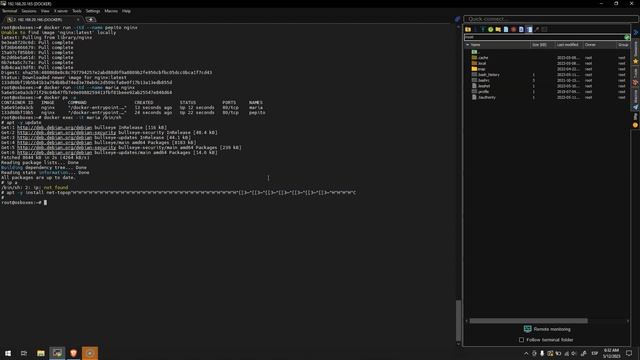Click the deb.debian.org link on Get:1 line
This screenshot has height=360, width=640.
[x=55, y=127]
